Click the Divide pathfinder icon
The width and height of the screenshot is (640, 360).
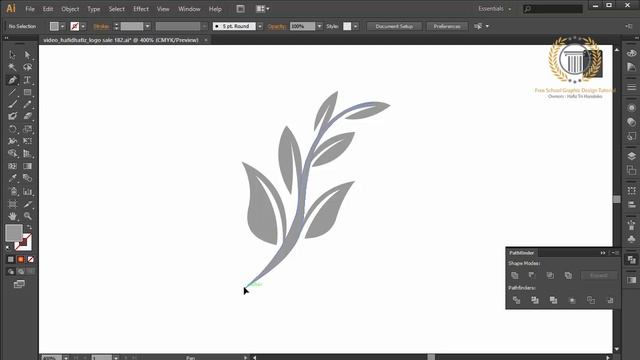(516, 300)
